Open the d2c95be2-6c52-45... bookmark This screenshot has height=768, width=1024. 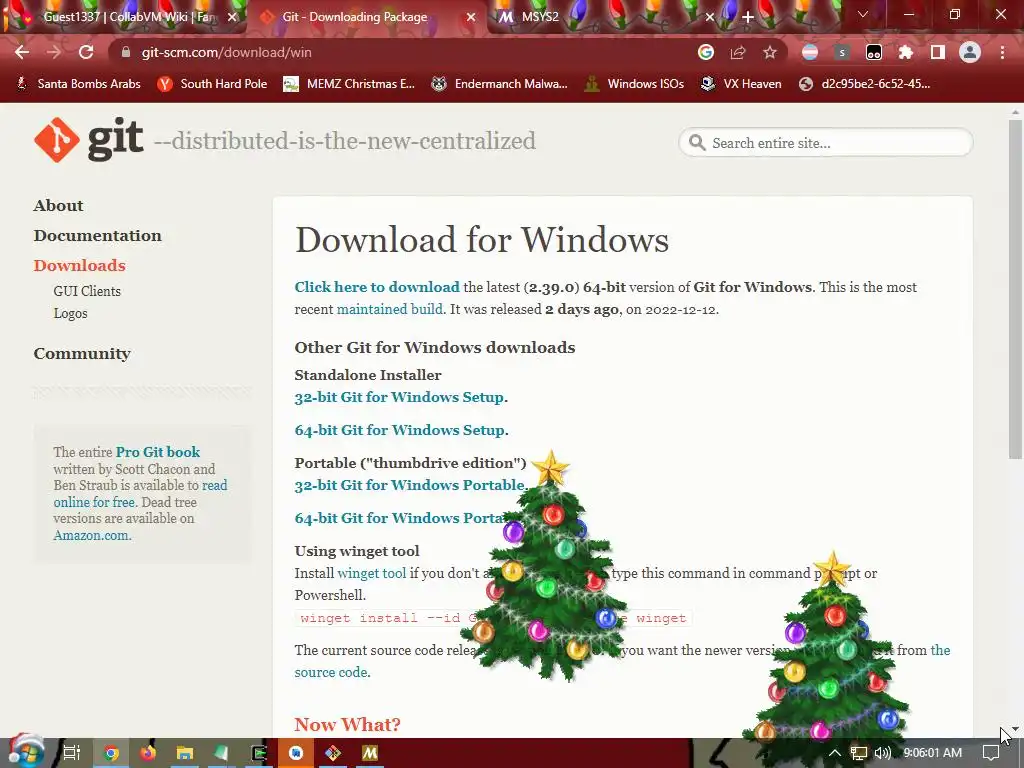coord(865,84)
